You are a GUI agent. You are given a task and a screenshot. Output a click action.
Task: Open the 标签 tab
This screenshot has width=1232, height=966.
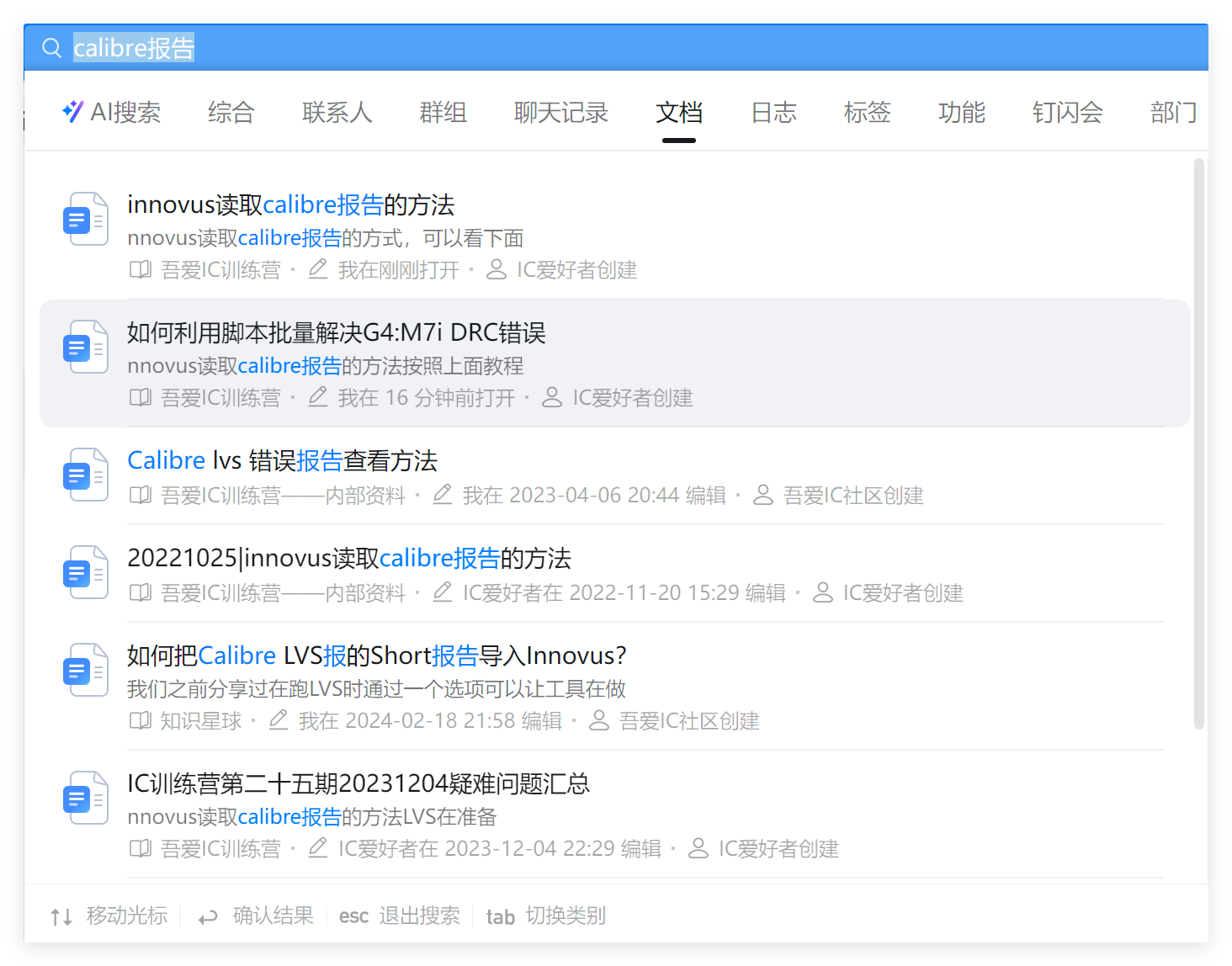click(868, 112)
